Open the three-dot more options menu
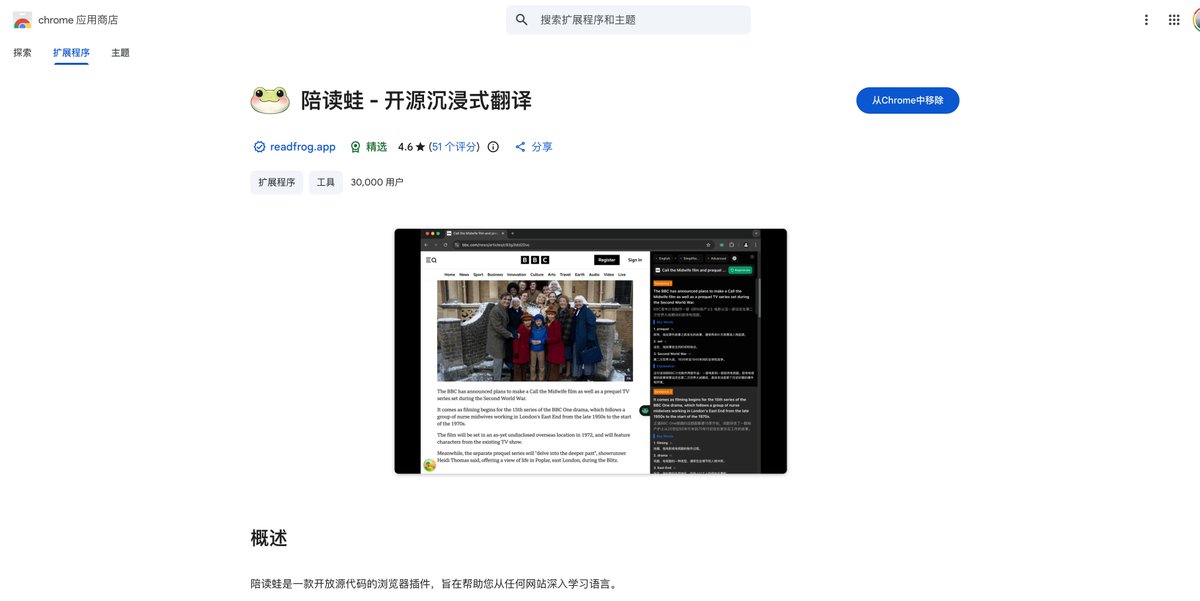 (x=1146, y=20)
